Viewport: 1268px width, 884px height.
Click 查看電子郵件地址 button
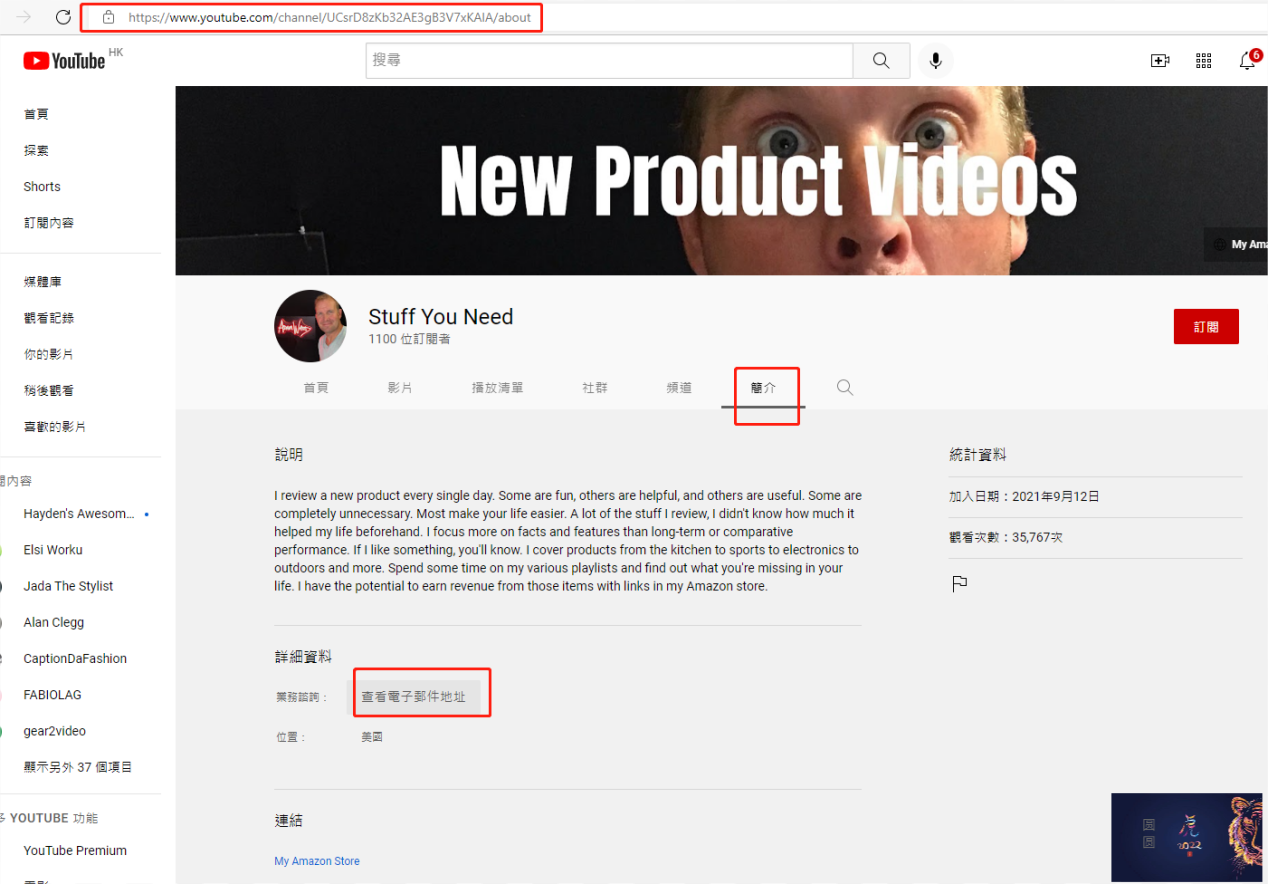pos(414,697)
